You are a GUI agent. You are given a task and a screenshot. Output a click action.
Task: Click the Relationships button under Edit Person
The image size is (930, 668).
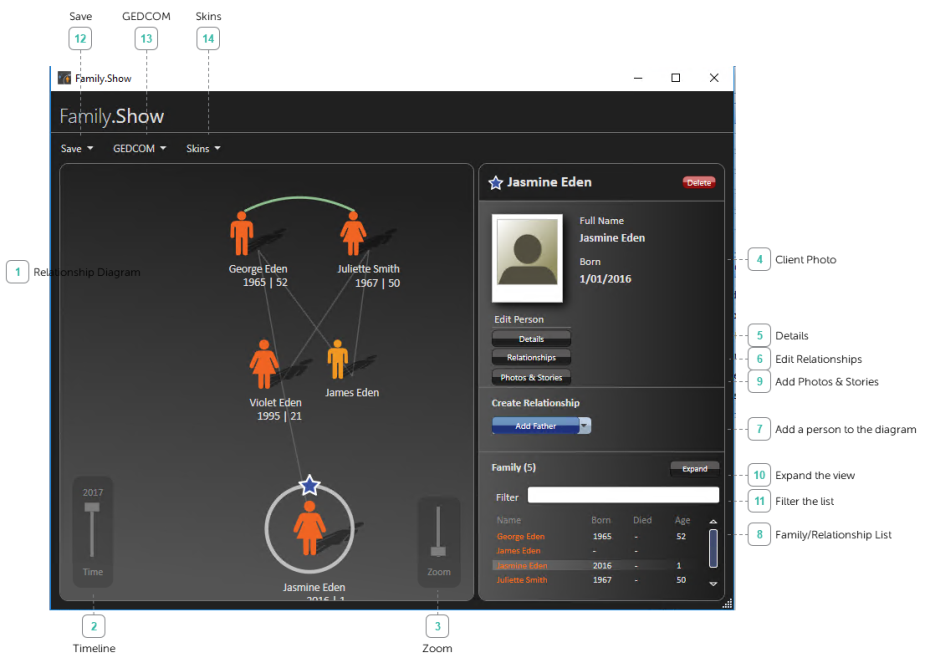tap(531, 357)
